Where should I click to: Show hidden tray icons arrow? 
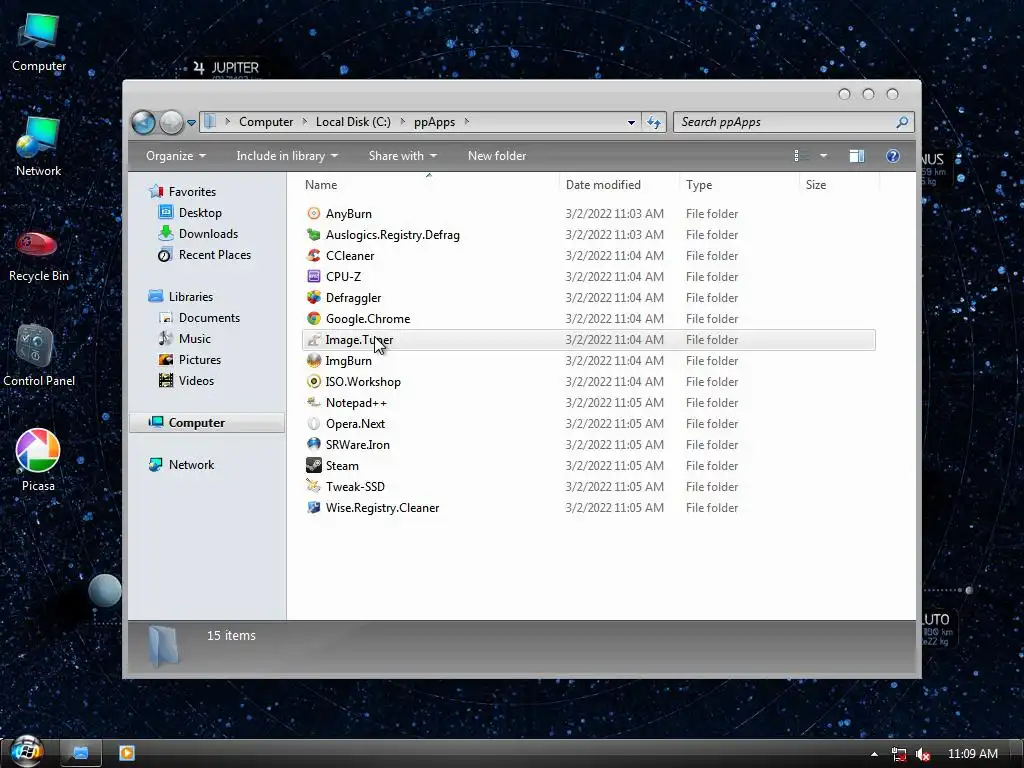coord(874,754)
